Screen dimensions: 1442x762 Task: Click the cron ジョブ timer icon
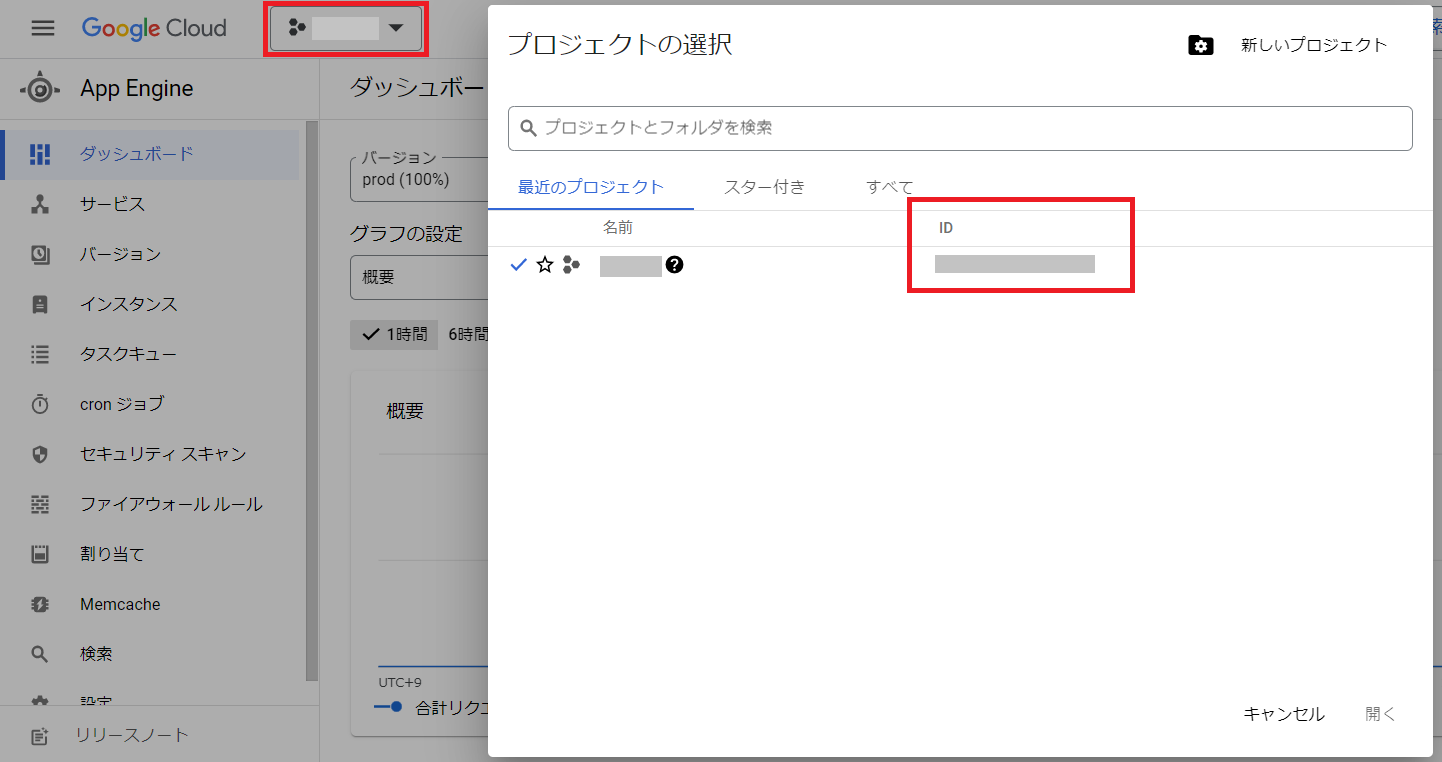(x=40, y=404)
